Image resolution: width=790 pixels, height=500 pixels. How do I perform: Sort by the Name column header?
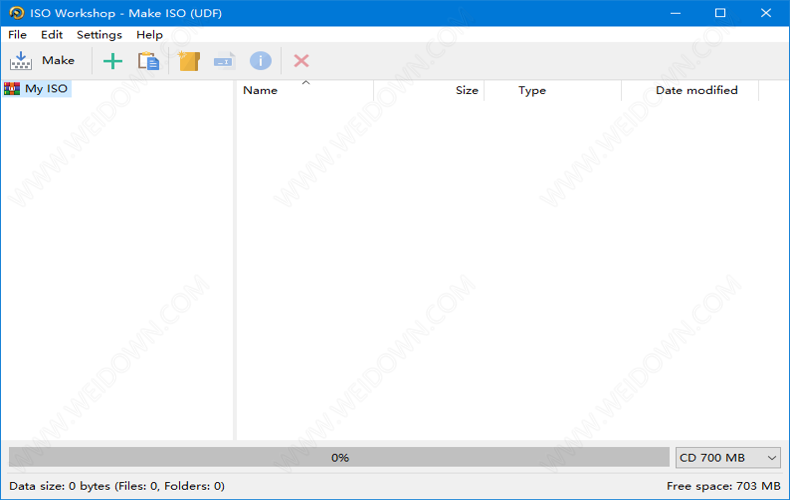click(x=305, y=90)
